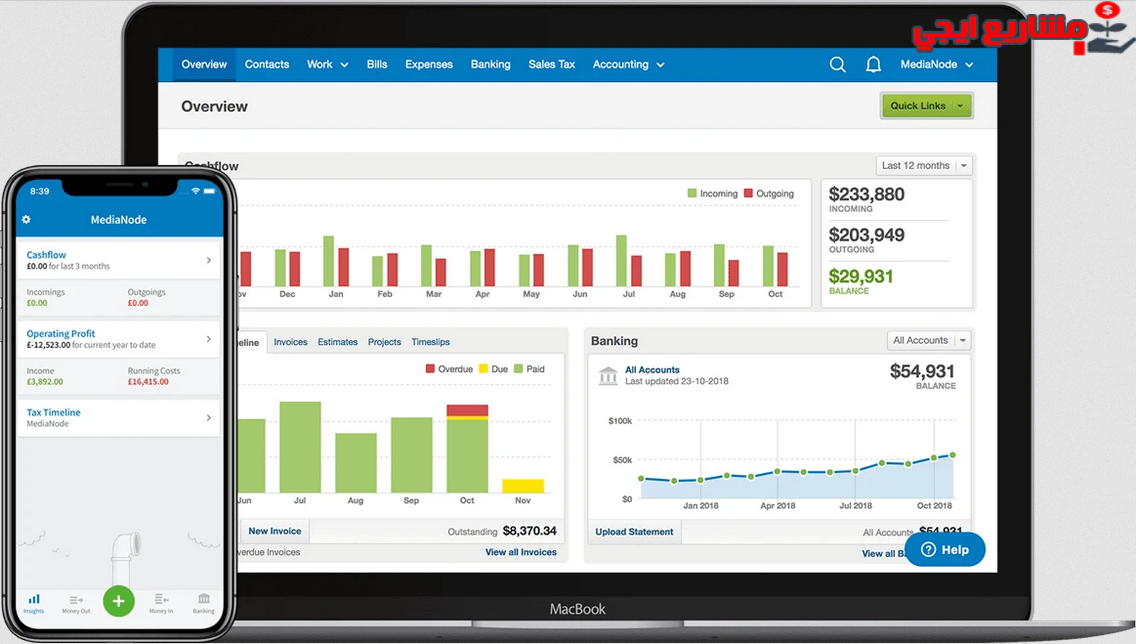Open the Quick Links dropdown arrow
The width and height of the screenshot is (1136, 644).
(x=961, y=106)
